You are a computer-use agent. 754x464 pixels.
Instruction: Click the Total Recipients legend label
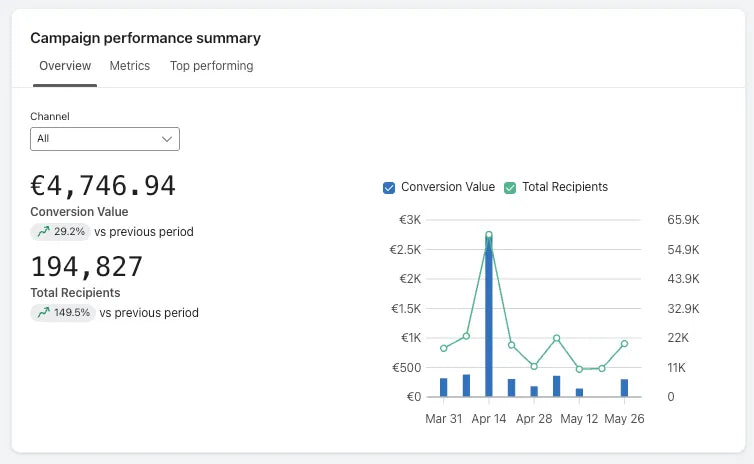[564, 187]
